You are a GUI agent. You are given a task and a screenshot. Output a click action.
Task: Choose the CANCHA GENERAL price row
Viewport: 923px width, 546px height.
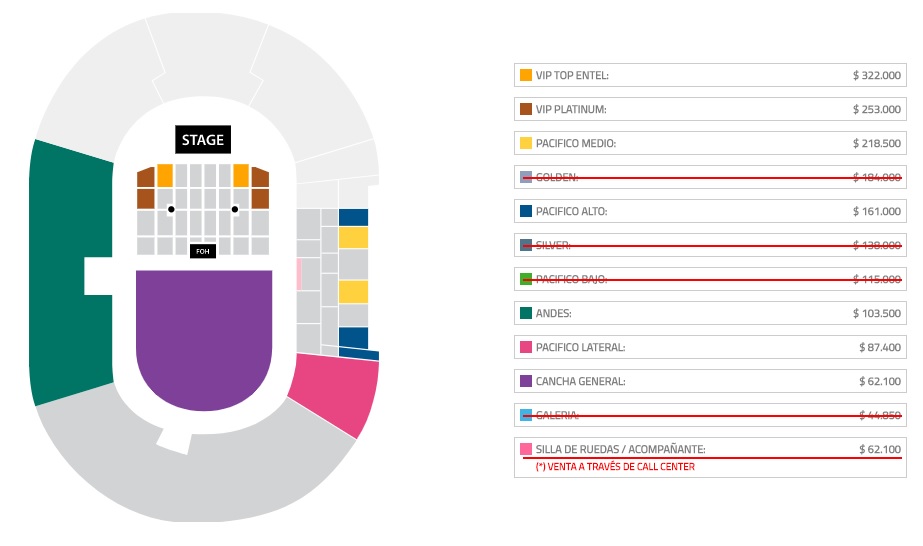[710, 381]
